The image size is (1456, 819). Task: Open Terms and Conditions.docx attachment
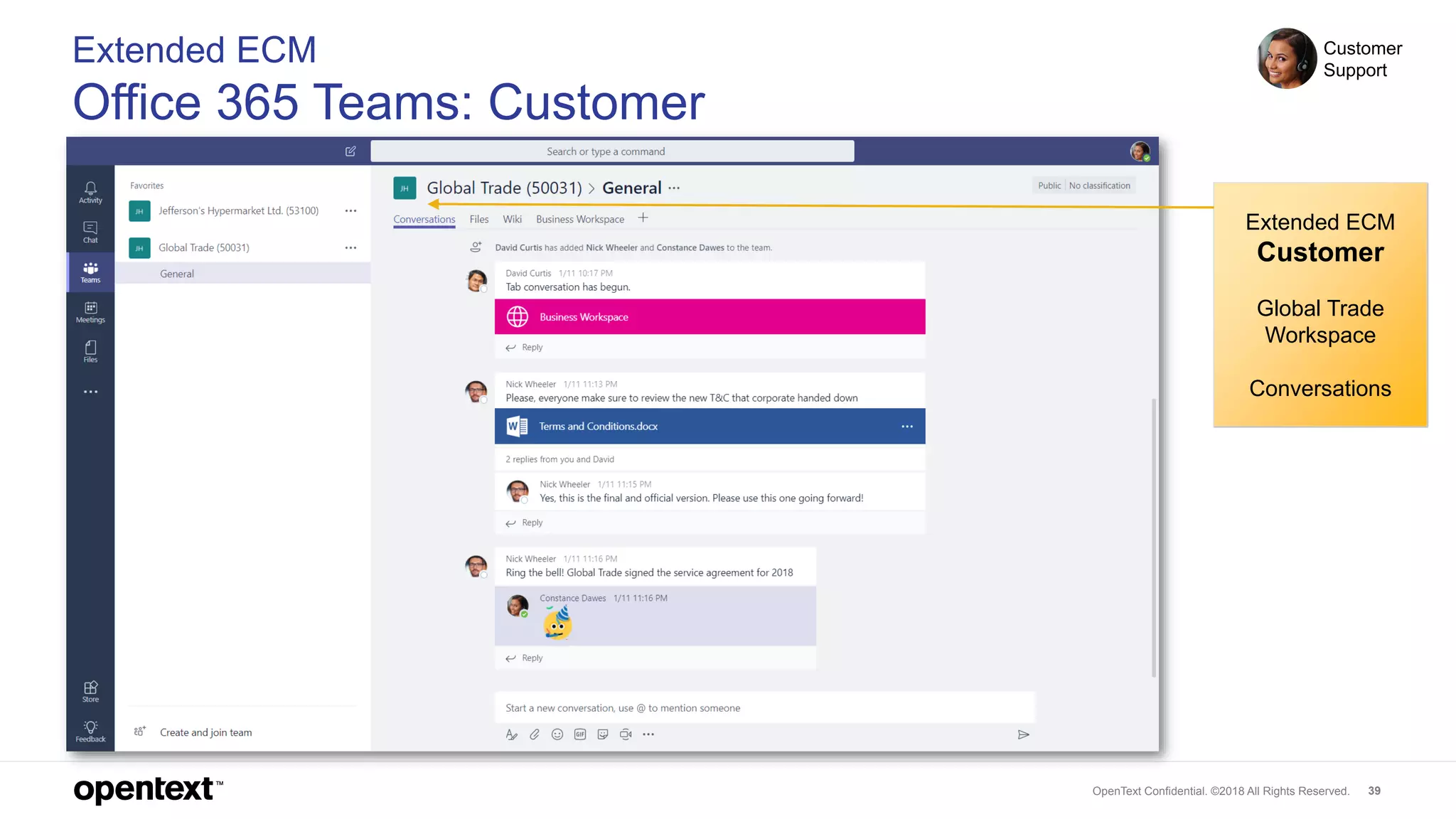[710, 427]
